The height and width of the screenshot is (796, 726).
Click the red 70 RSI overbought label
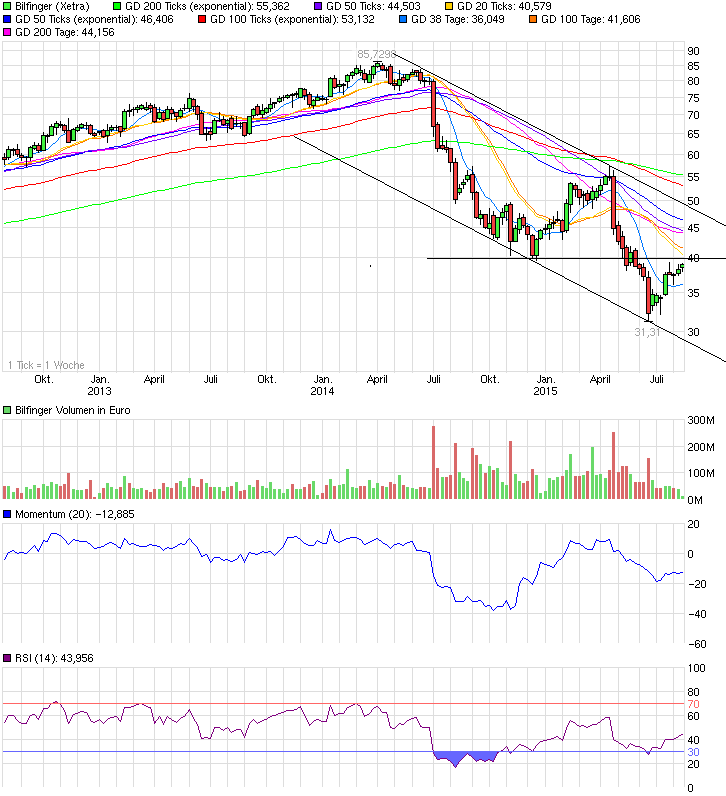694,704
